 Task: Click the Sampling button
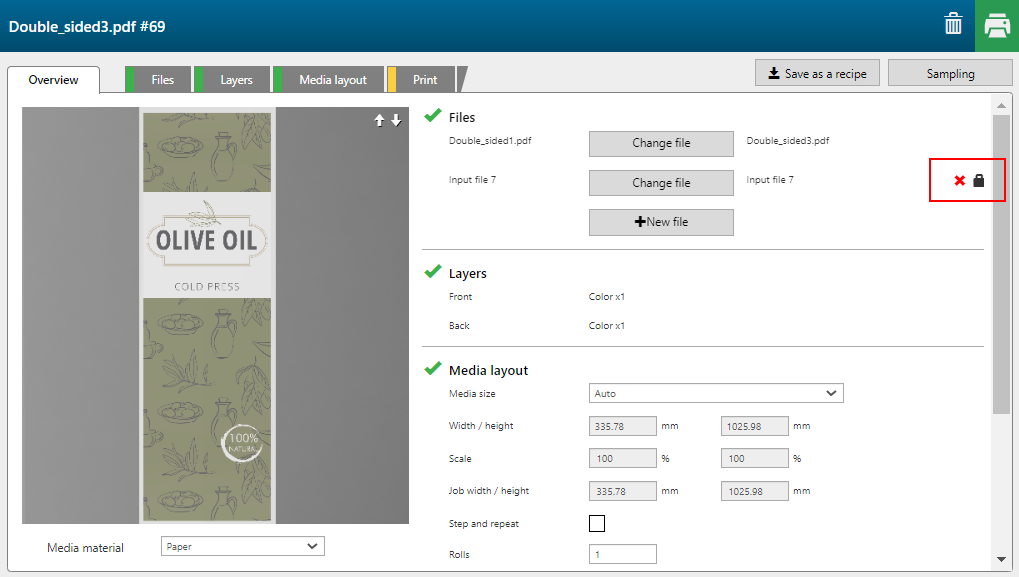pos(949,74)
